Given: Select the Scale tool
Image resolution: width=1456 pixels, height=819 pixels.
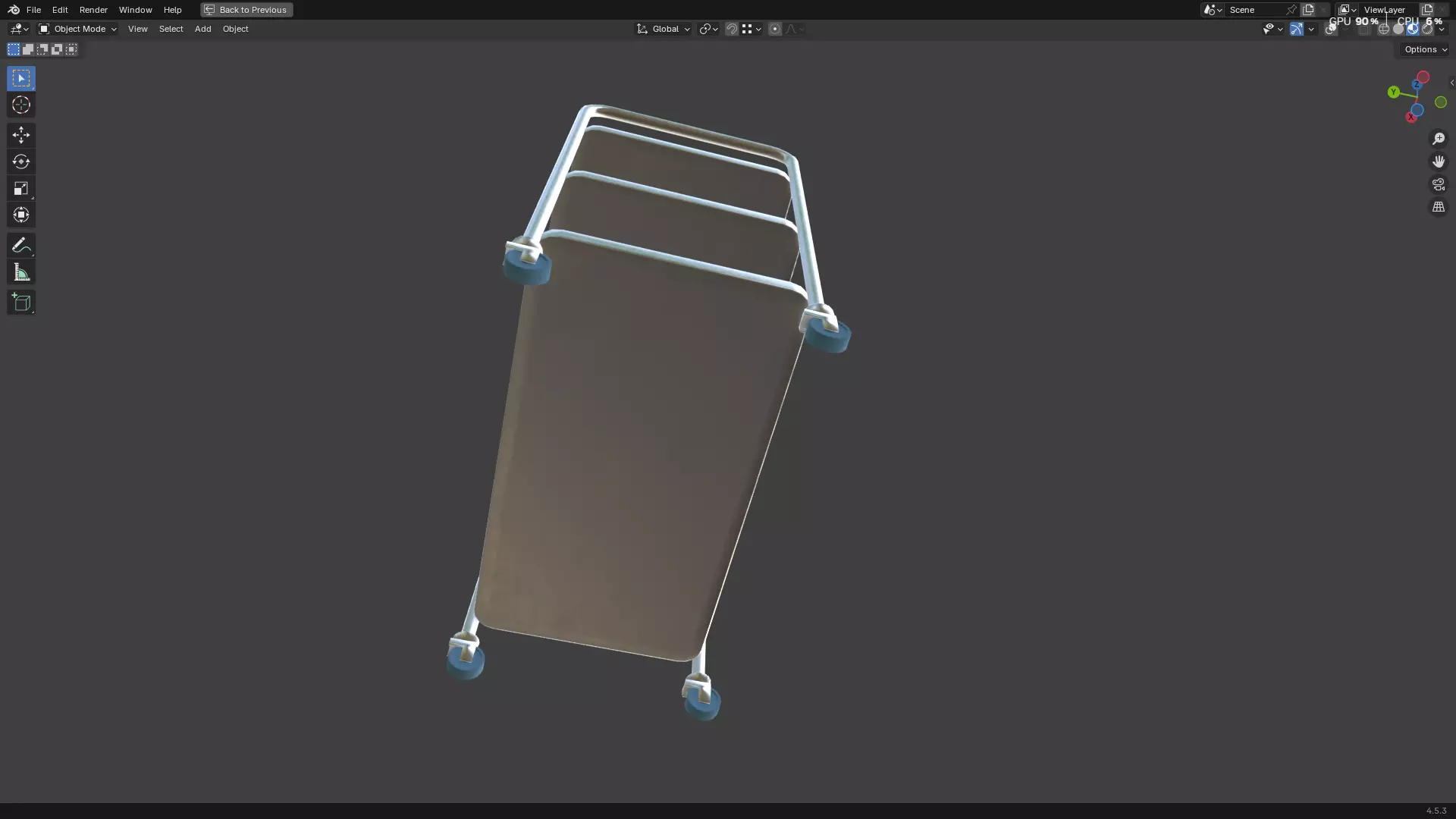Looking at the screenshot, I should [x=21, y=188].
